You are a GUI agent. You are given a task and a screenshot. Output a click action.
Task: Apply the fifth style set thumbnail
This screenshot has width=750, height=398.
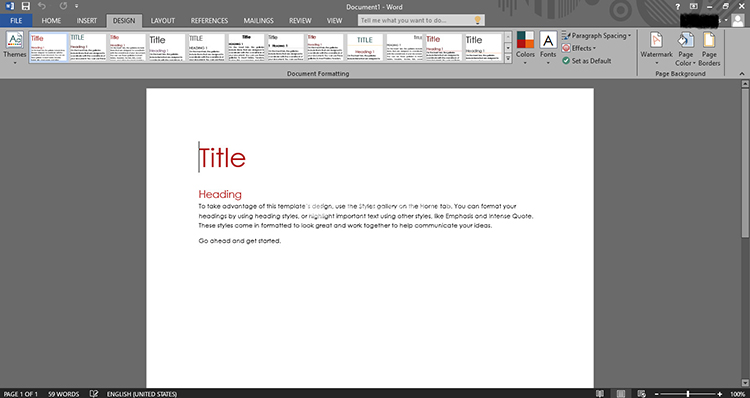206,47
